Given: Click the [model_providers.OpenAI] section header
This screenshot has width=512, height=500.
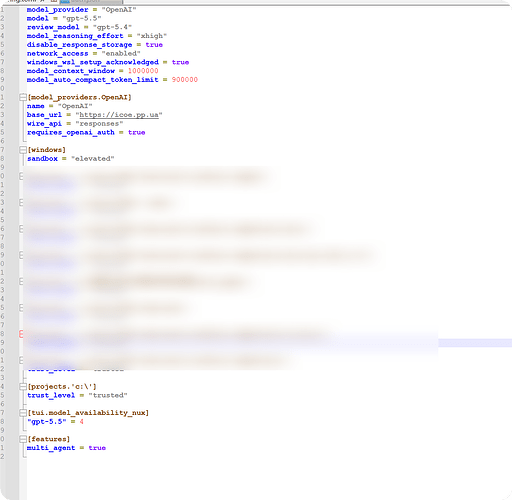Looking at the screenshot, I should click(79, 97).
